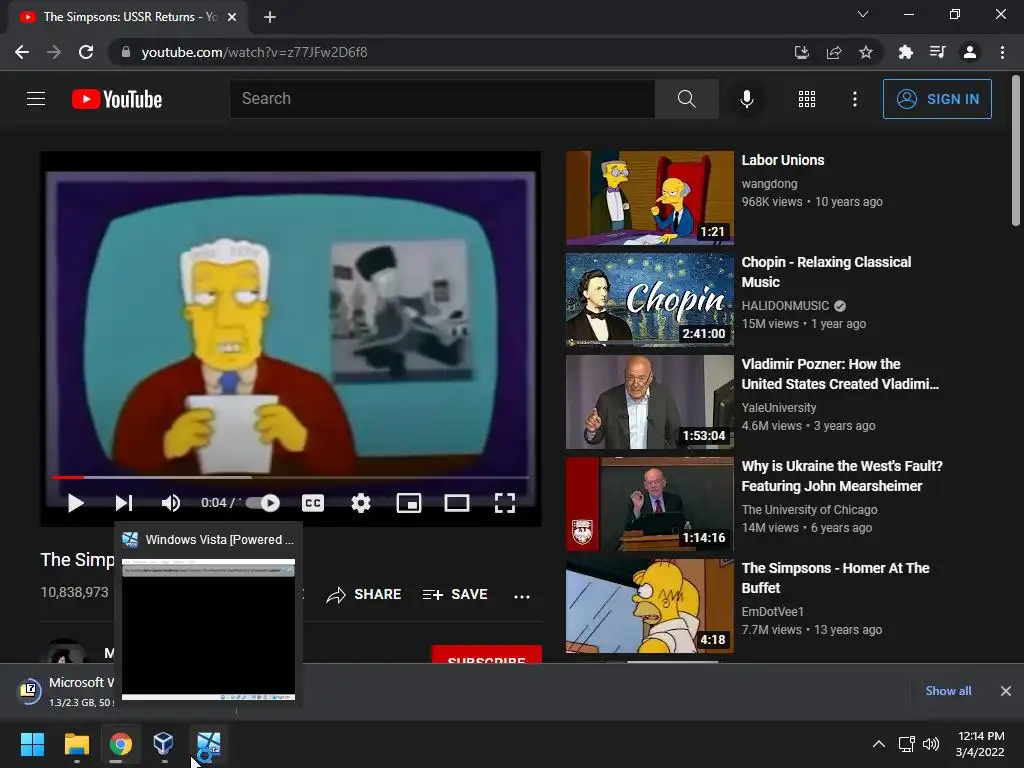Open volume icon in system tray

click(x=931, y=744)
